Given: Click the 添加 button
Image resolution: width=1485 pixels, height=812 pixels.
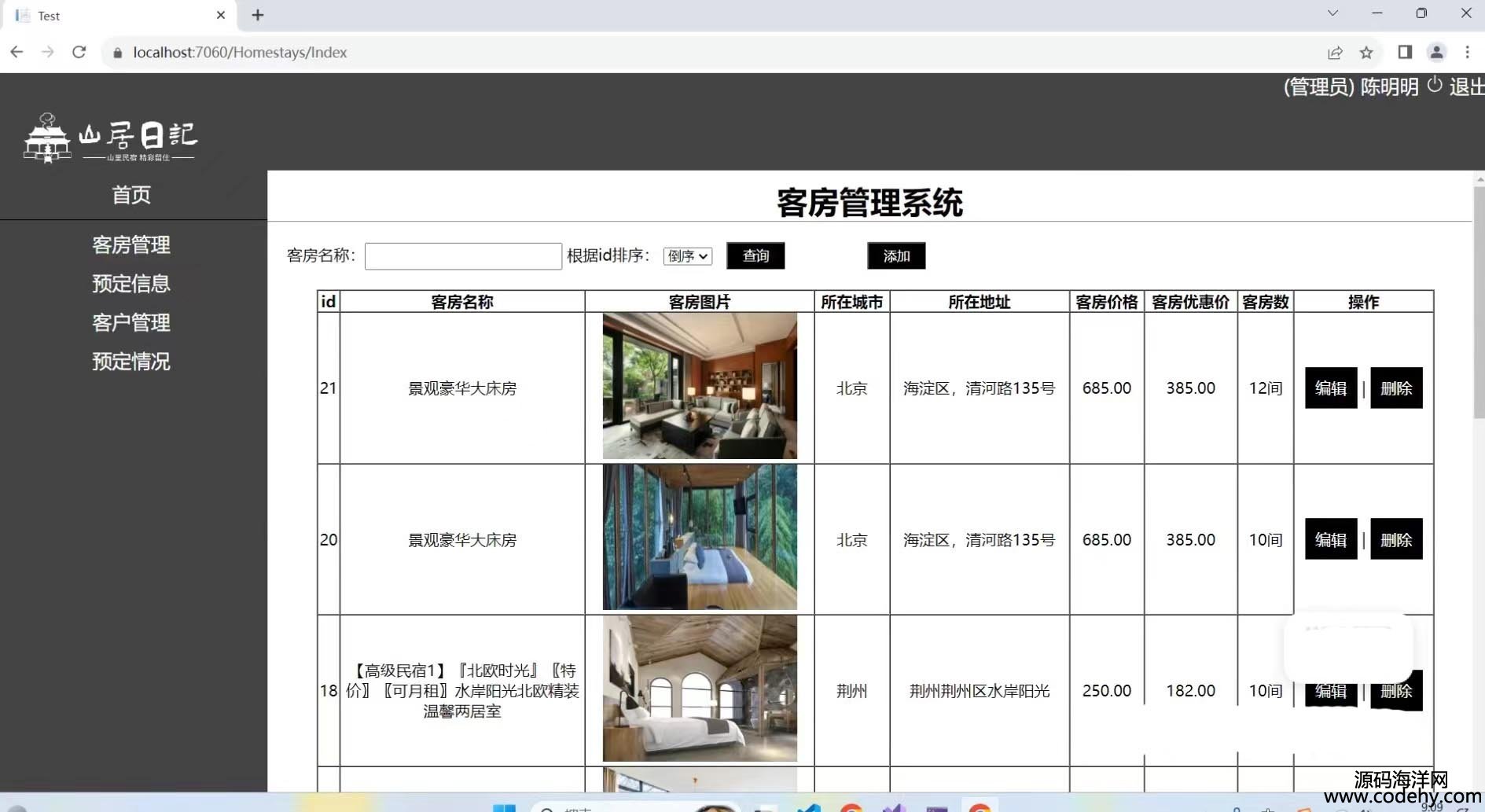Looking at the screenshot, I should [896, 255].
